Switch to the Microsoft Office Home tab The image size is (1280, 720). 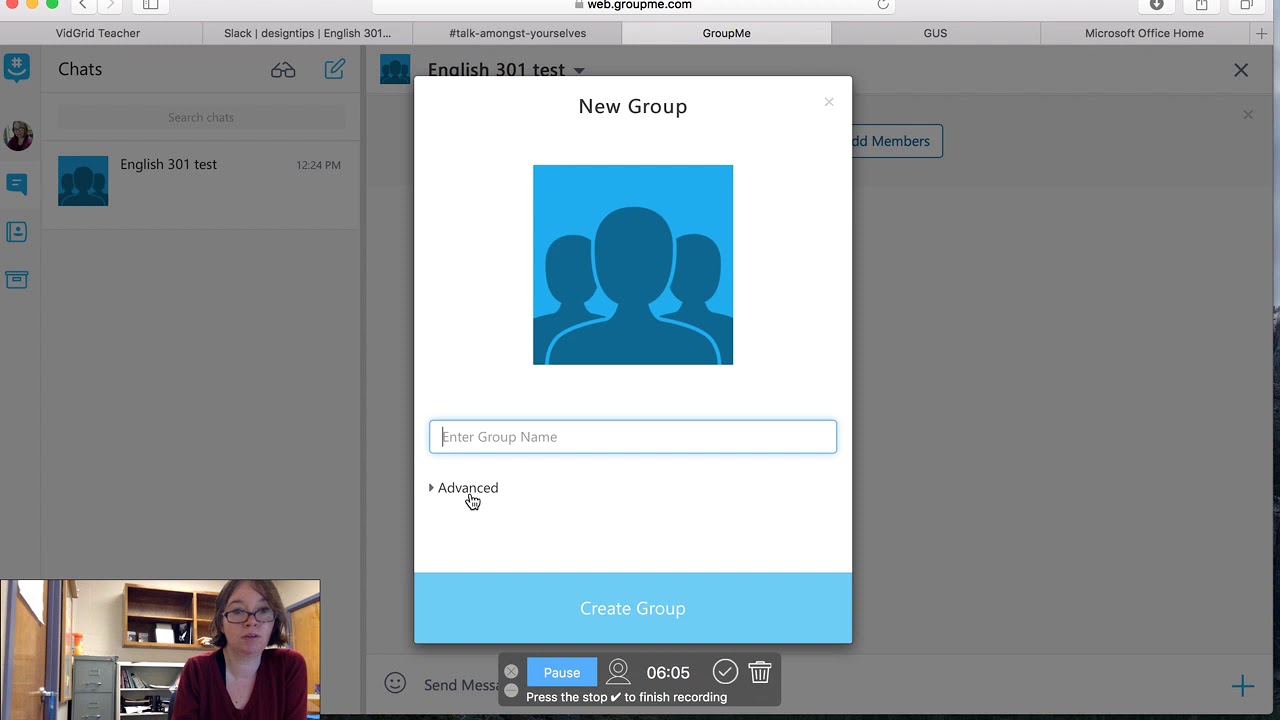pyautogui.click(x=1144, y=33)
